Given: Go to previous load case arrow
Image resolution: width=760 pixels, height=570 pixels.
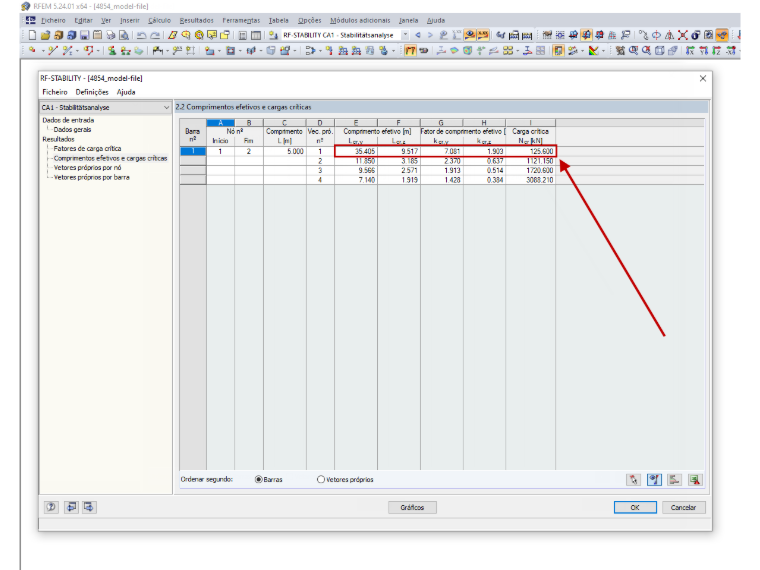Looking at the screenshot, I should (x=418, y=35).
